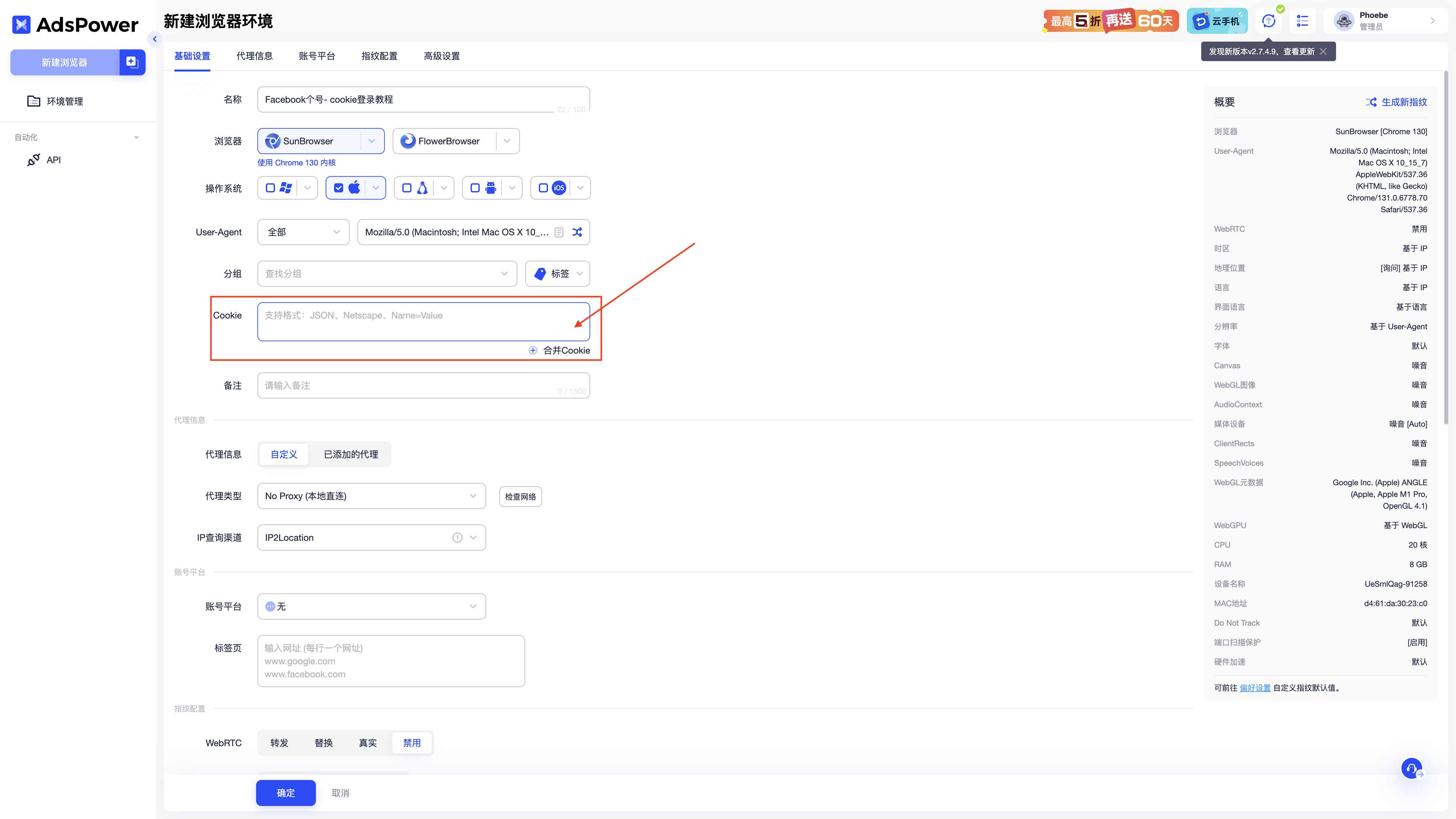Expand SunBrowser version dropdown
This screenshot has height=819, width=1456.
(372, 141)
